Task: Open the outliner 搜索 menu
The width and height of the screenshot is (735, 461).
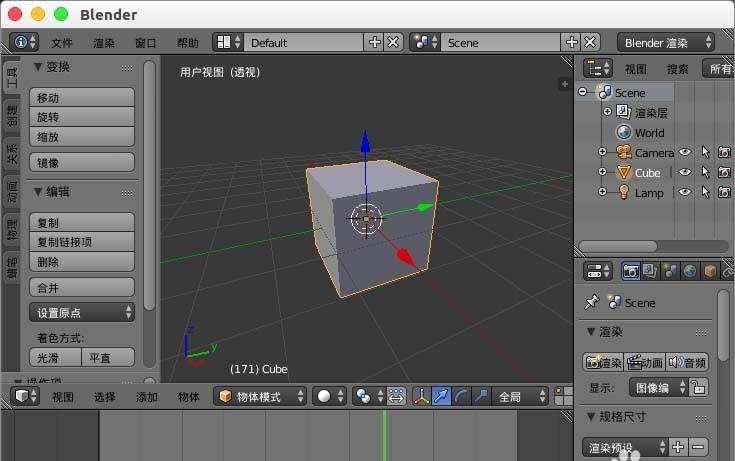Action: pyautogui.click(x=677, y=69)
